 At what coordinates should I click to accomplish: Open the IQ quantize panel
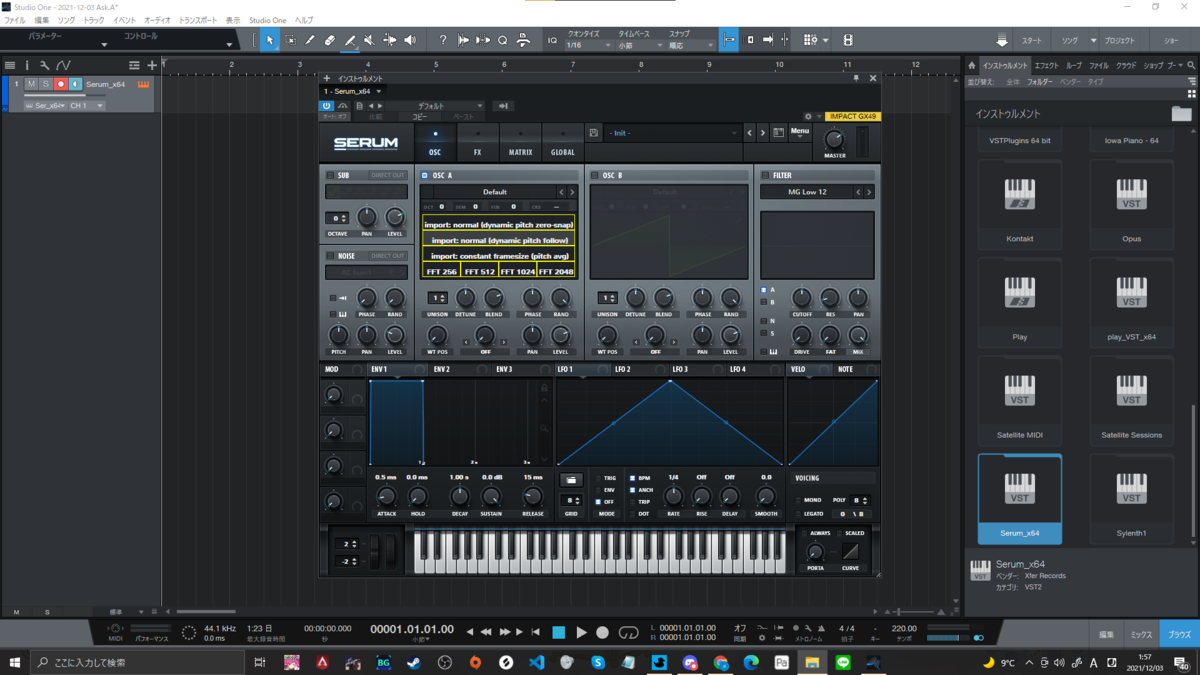[x=552, y=40]
